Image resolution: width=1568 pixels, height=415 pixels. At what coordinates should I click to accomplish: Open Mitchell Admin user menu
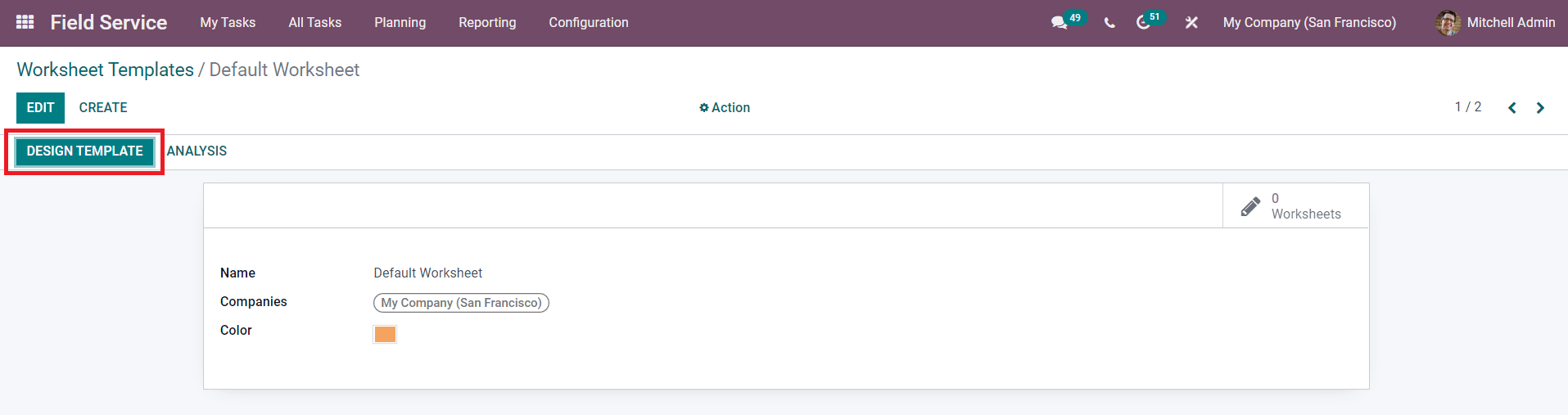tap(1495, 23)
